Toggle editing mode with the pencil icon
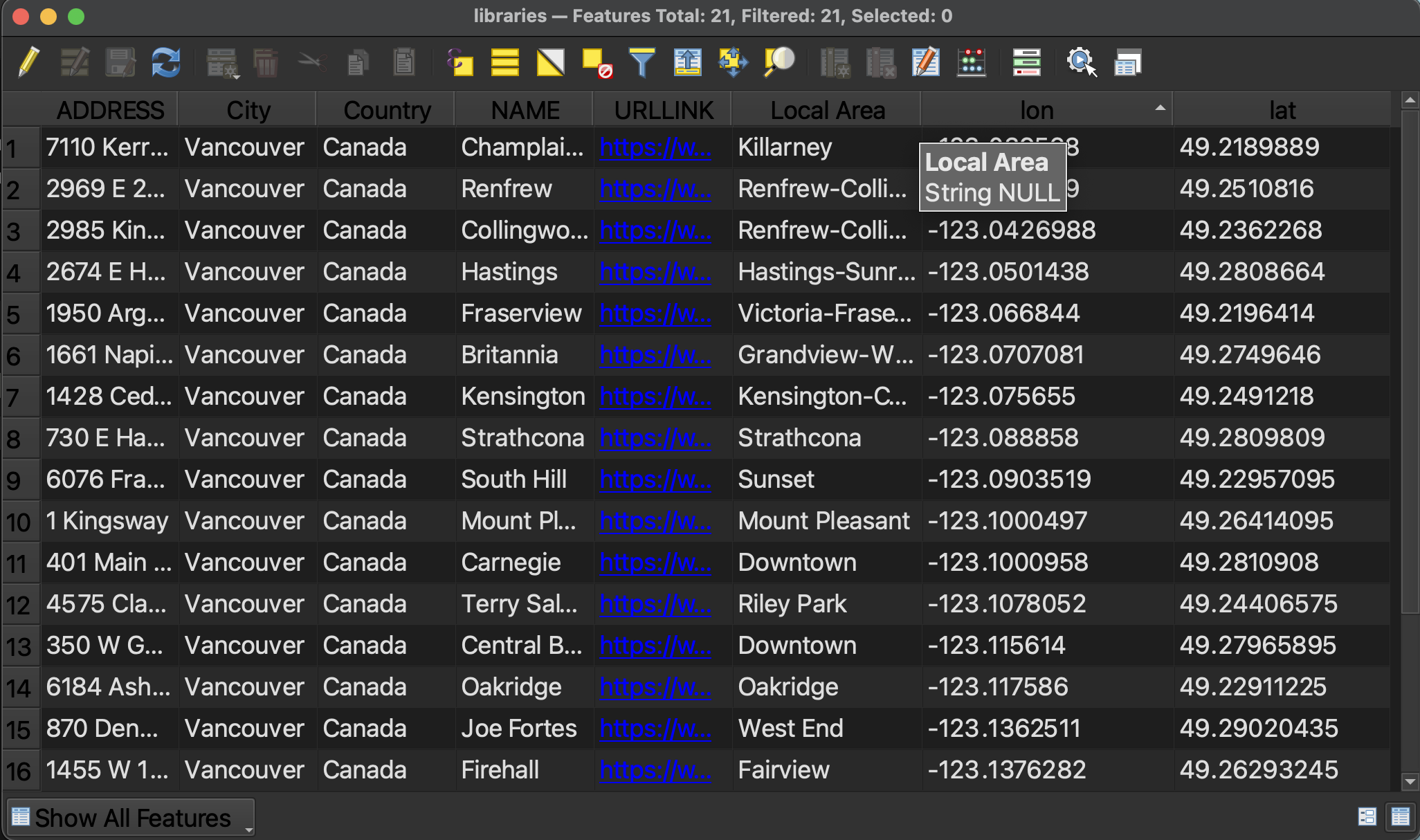This screenshot has width=1420, height=840. point(28,63)
